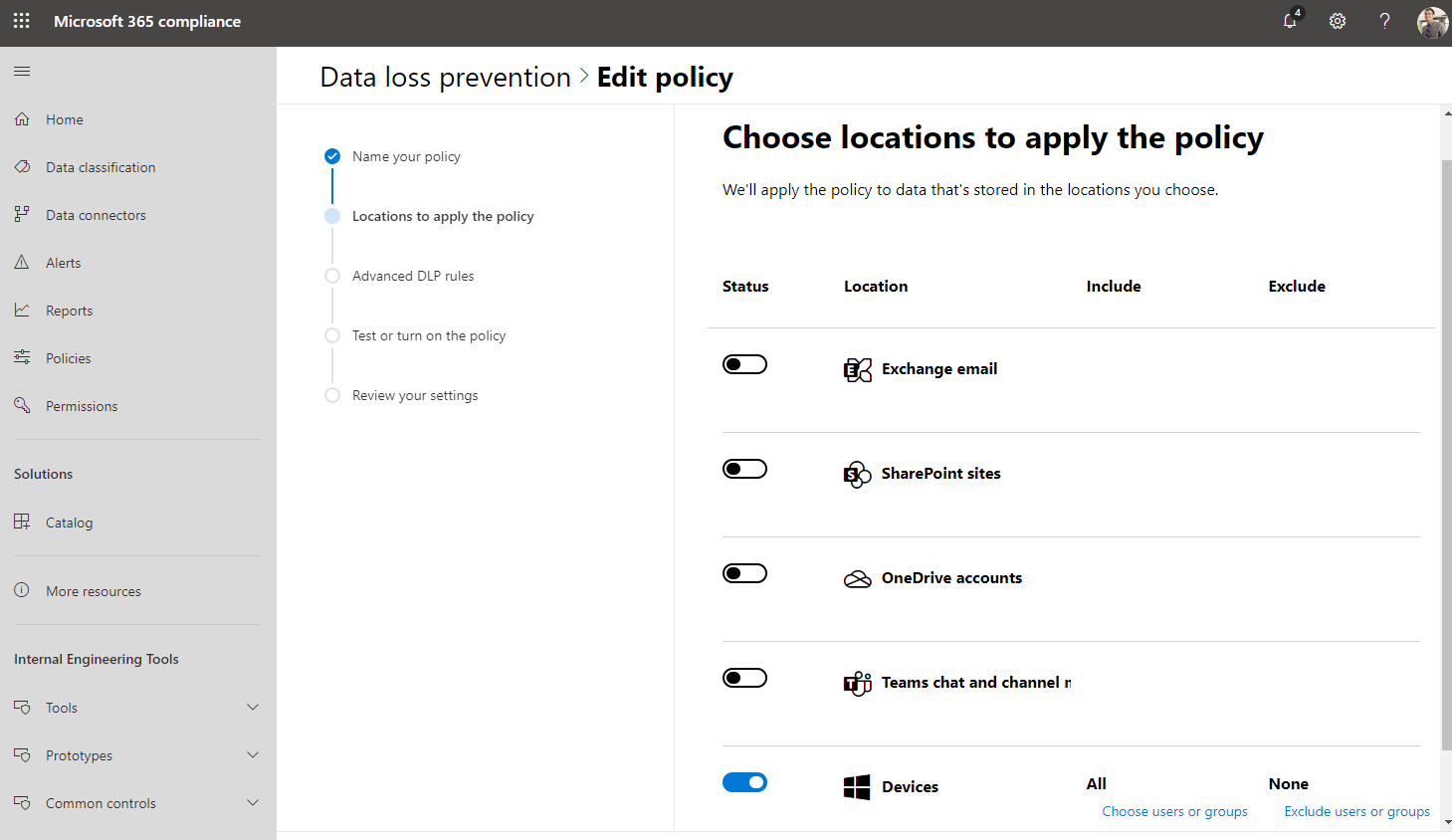Turn on the SharePoint sites location

coord(744,468)
